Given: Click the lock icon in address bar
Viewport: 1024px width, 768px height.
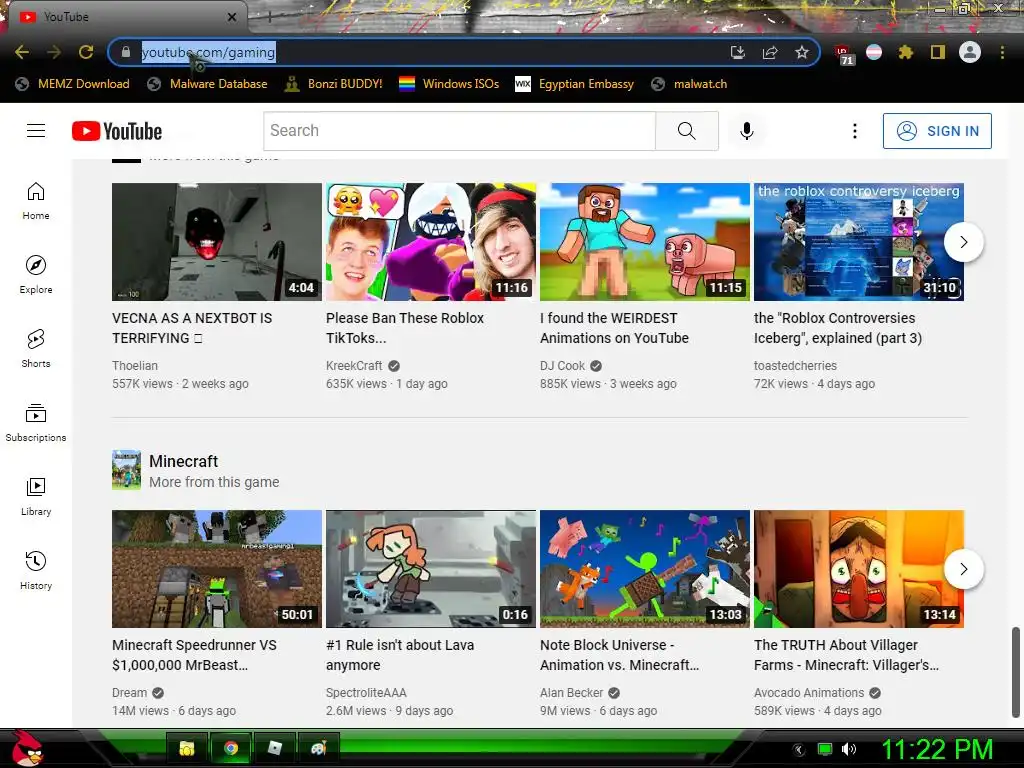Looking at the screenshot, I should (126, 52).
